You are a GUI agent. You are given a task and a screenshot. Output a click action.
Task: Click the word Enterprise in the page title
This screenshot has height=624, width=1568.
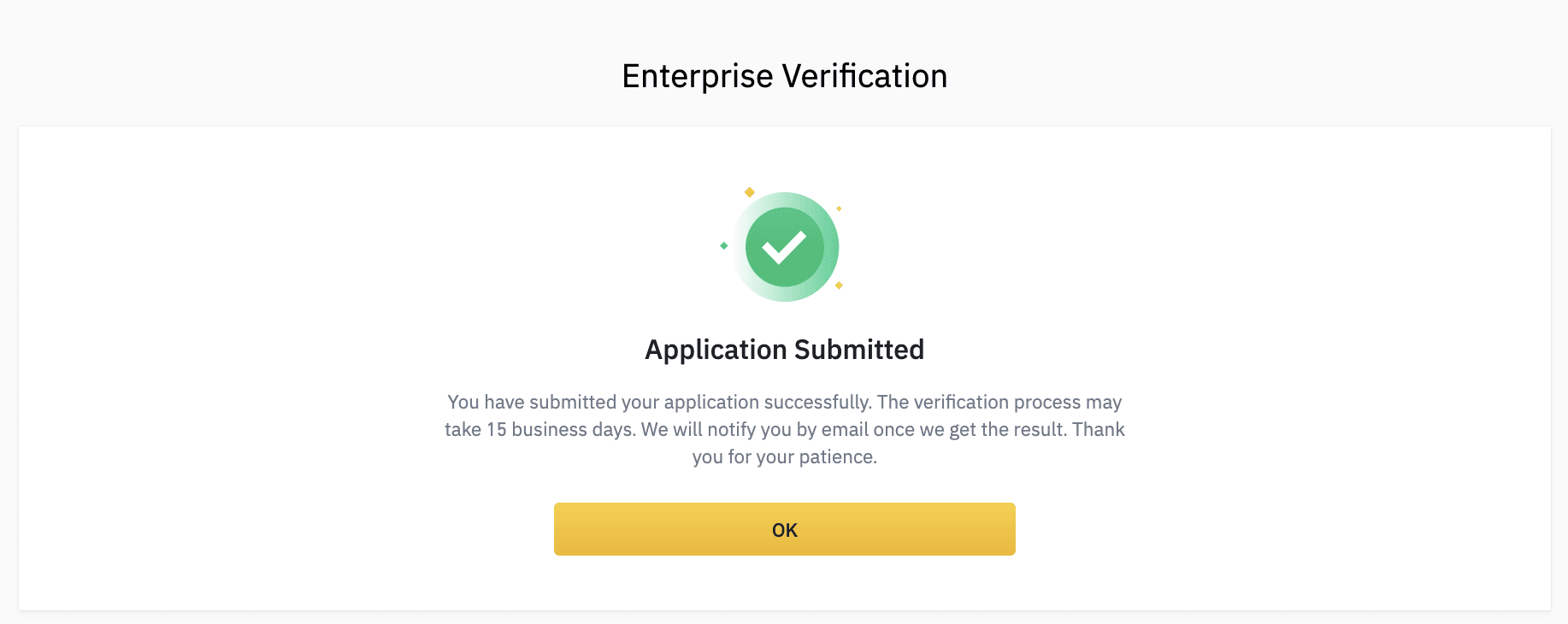coord(698,76)
